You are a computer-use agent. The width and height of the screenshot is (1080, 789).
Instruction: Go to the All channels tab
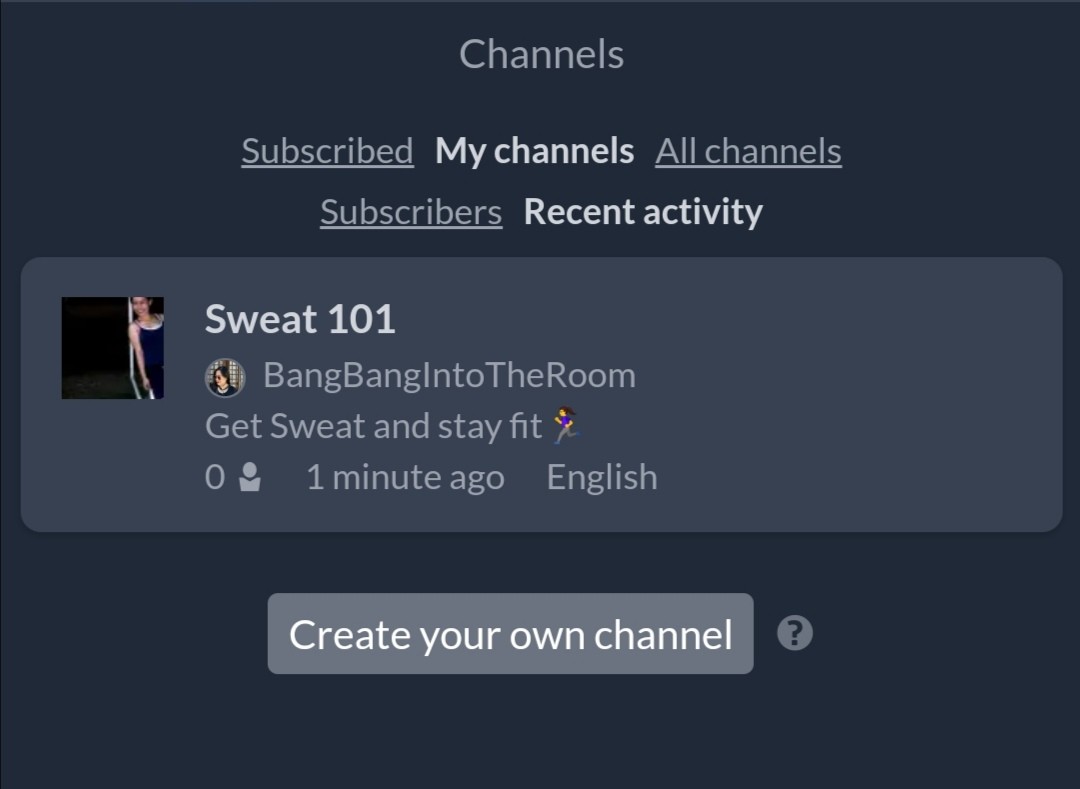[x=749, y=151]
